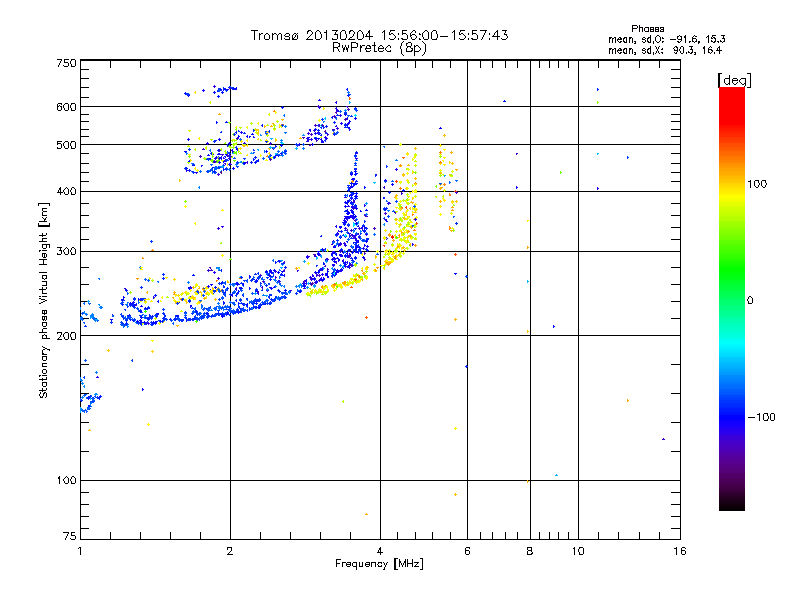This screenshot has width=800, height=600.
Task: Click the colorbar tick label '-100'
Action: pyautogui.click(x=762, y=417)
